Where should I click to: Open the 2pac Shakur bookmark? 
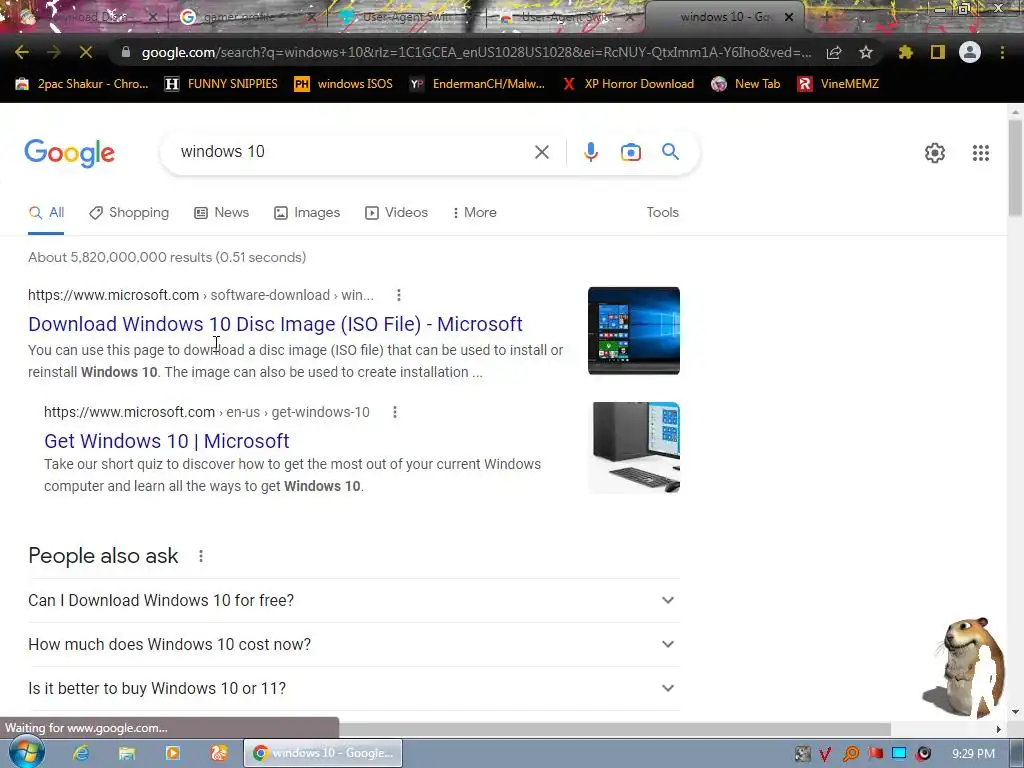tap(82, 84)
